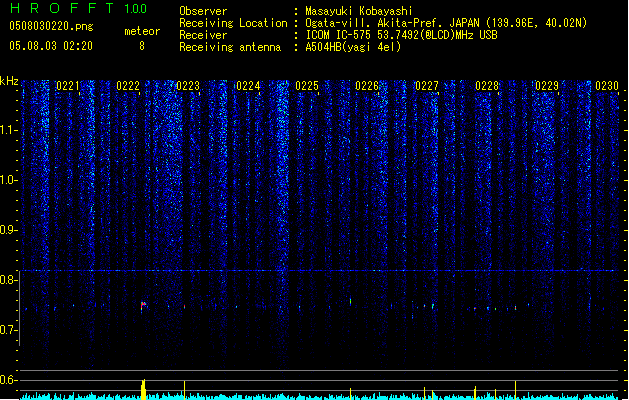Select the Ogata-vill. Akita-Pref. JAPAN location text
Viewport: 629px width, 400px height.
pos(446,23)
